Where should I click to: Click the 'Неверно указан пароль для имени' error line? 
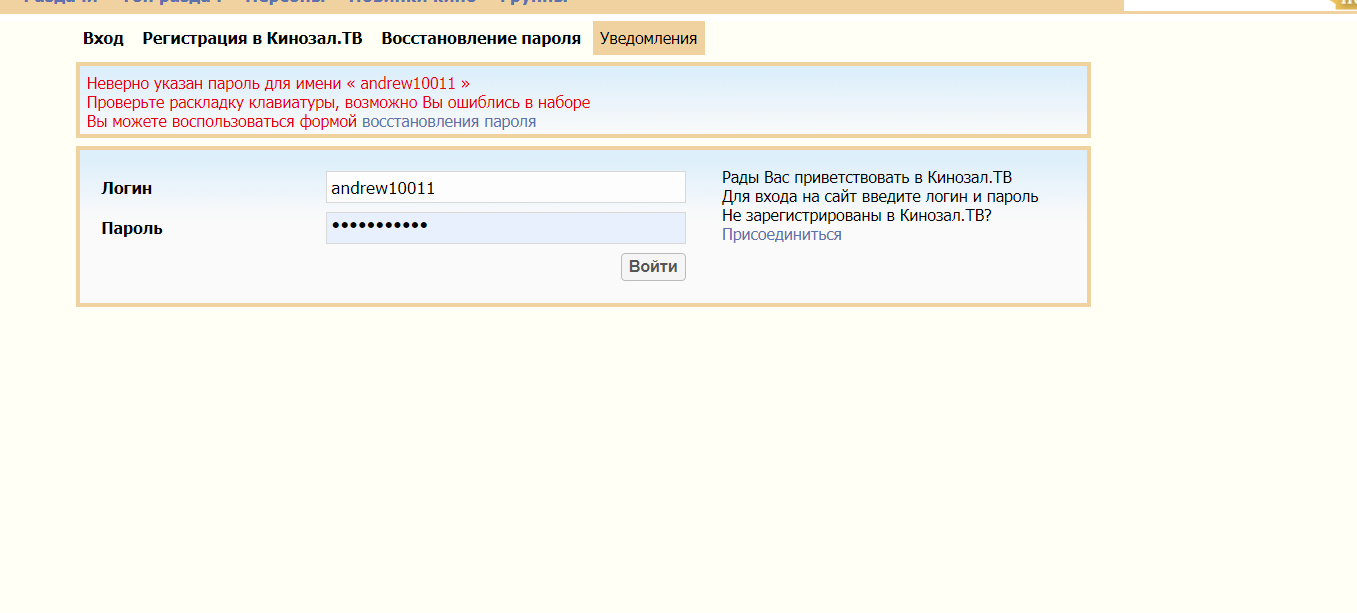[278, 83]
